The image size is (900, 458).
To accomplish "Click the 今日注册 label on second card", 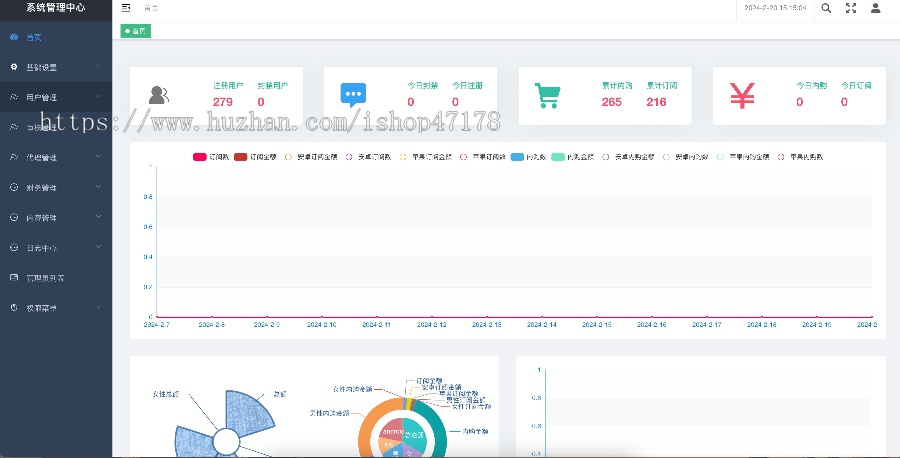I will pyautogui.click(x=467, y=86).
